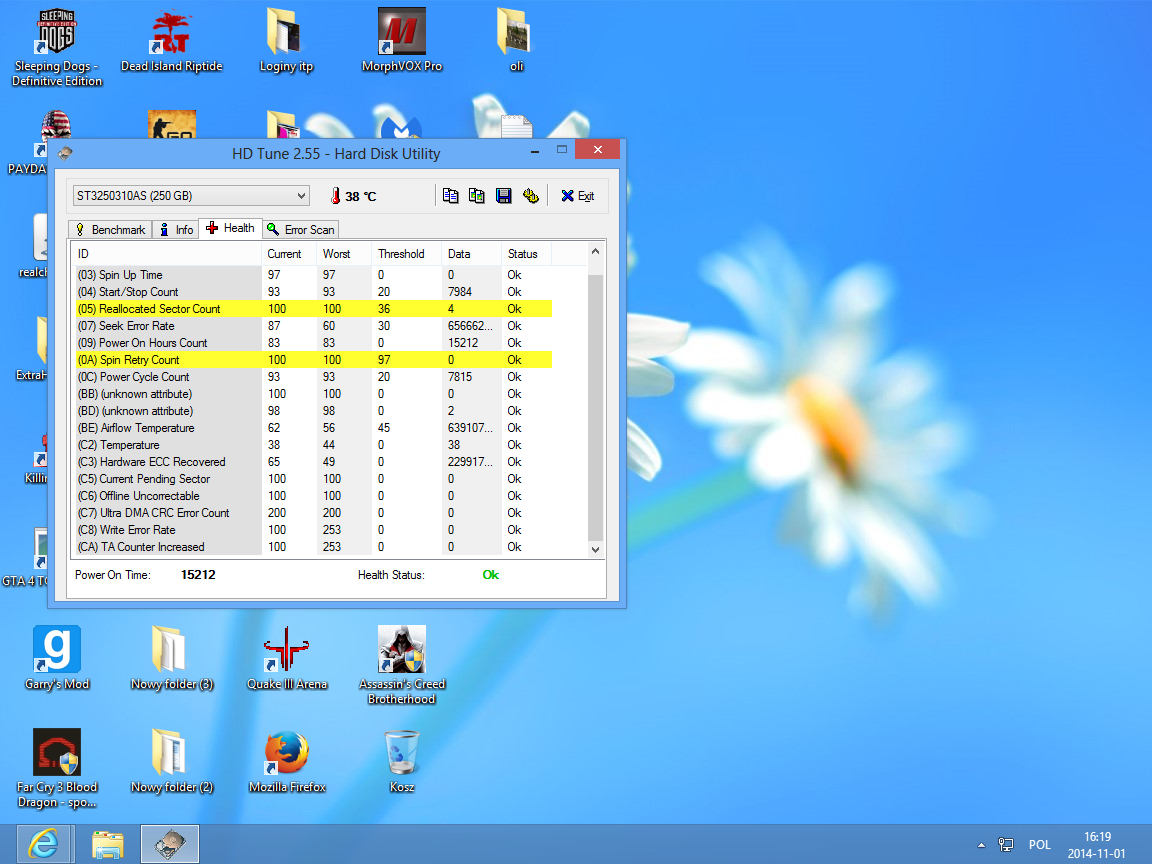Viewport: 1152px width, 864px height.
Task: Click the Sleeping Dogs desktop icon
Action: click(57, 48)
